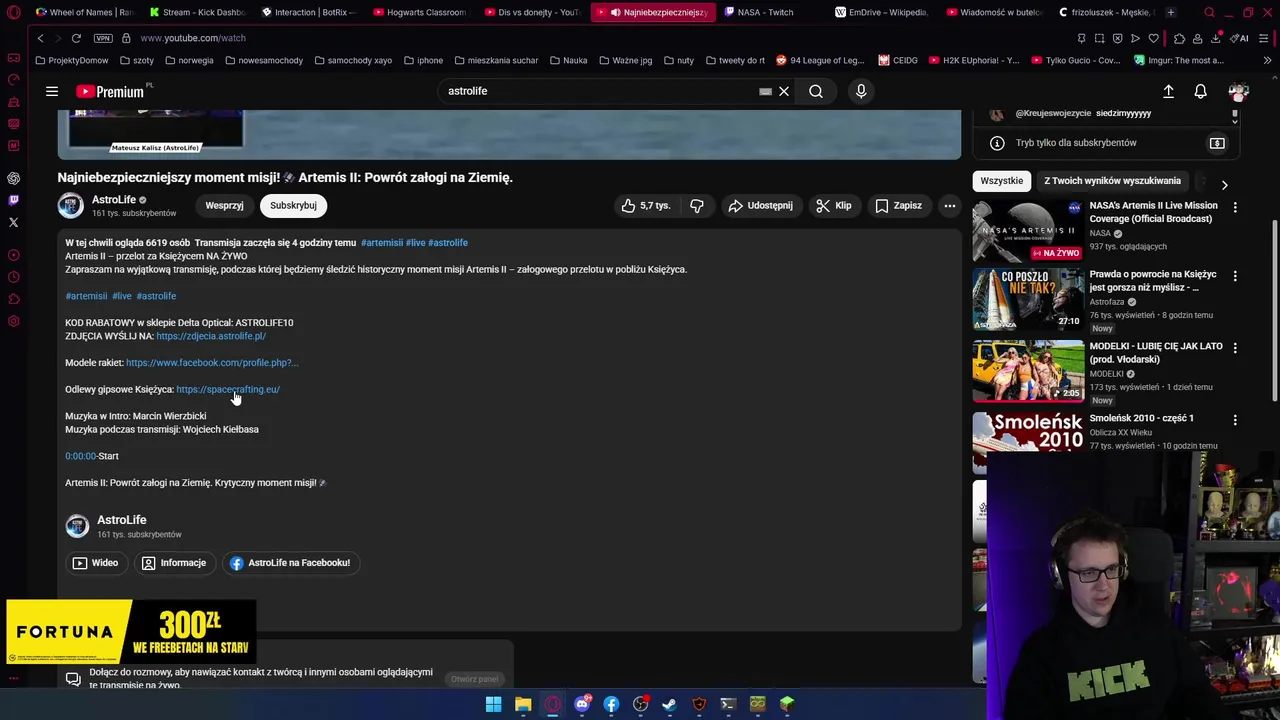The height and width of the screenshot is (720, 1280).
Task: Open Twitch in the Opera sidebar
Action: pos(13,200)
